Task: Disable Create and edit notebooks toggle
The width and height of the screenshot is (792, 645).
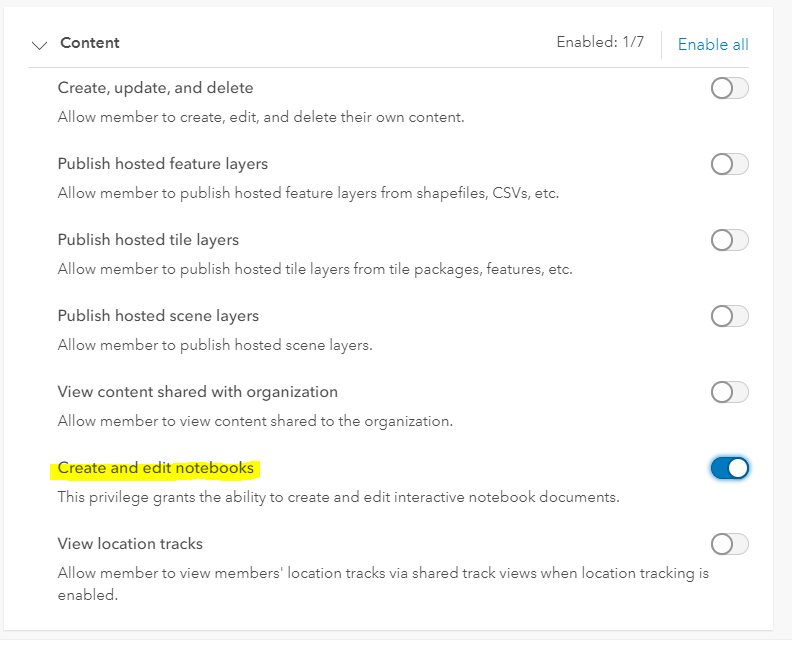Action: pyautogui.click(x=729, y=468)
